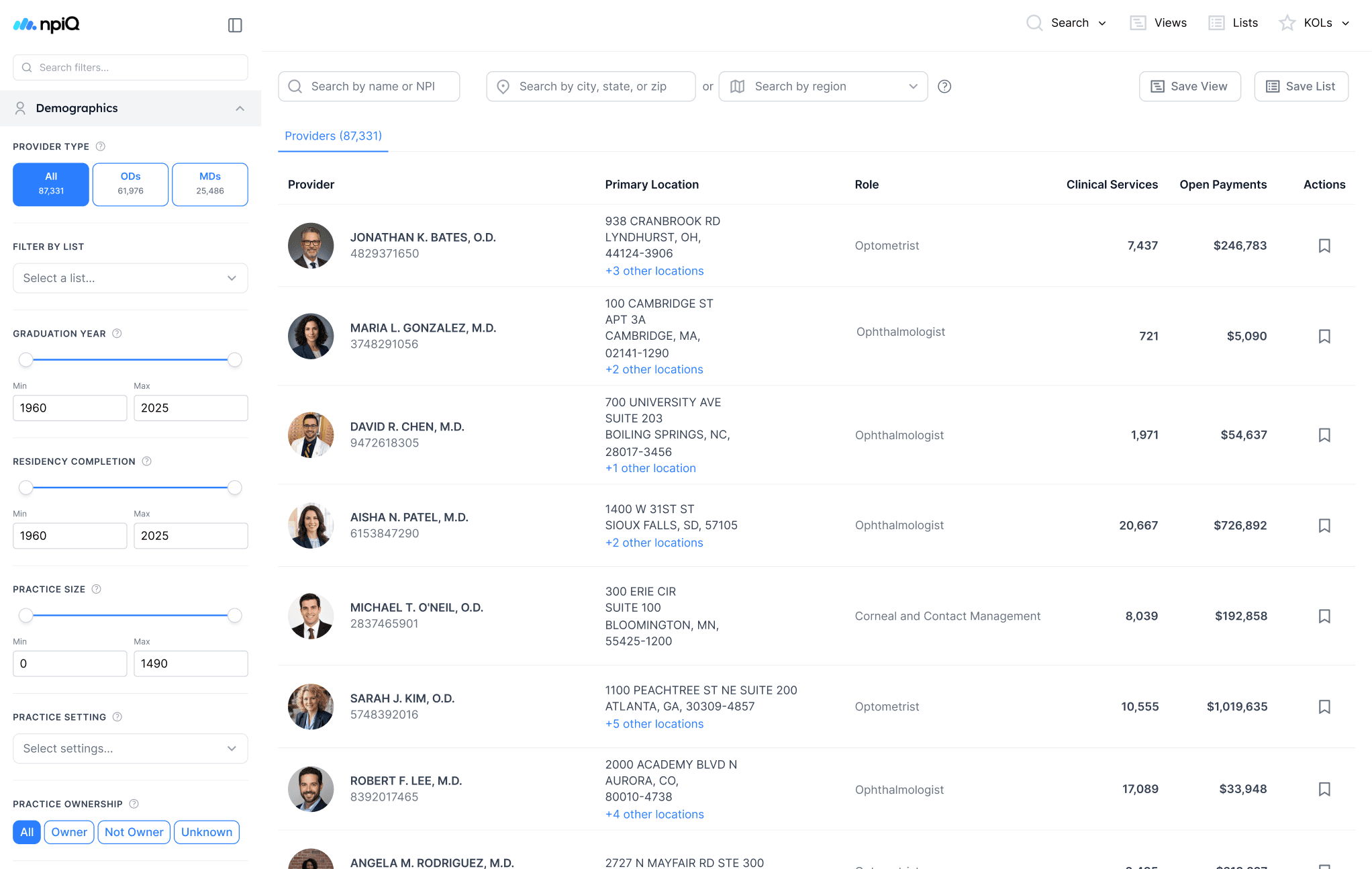Select All provider type filter
Image resolution: width=1372 pixels, height=869 pixels.
51,184
